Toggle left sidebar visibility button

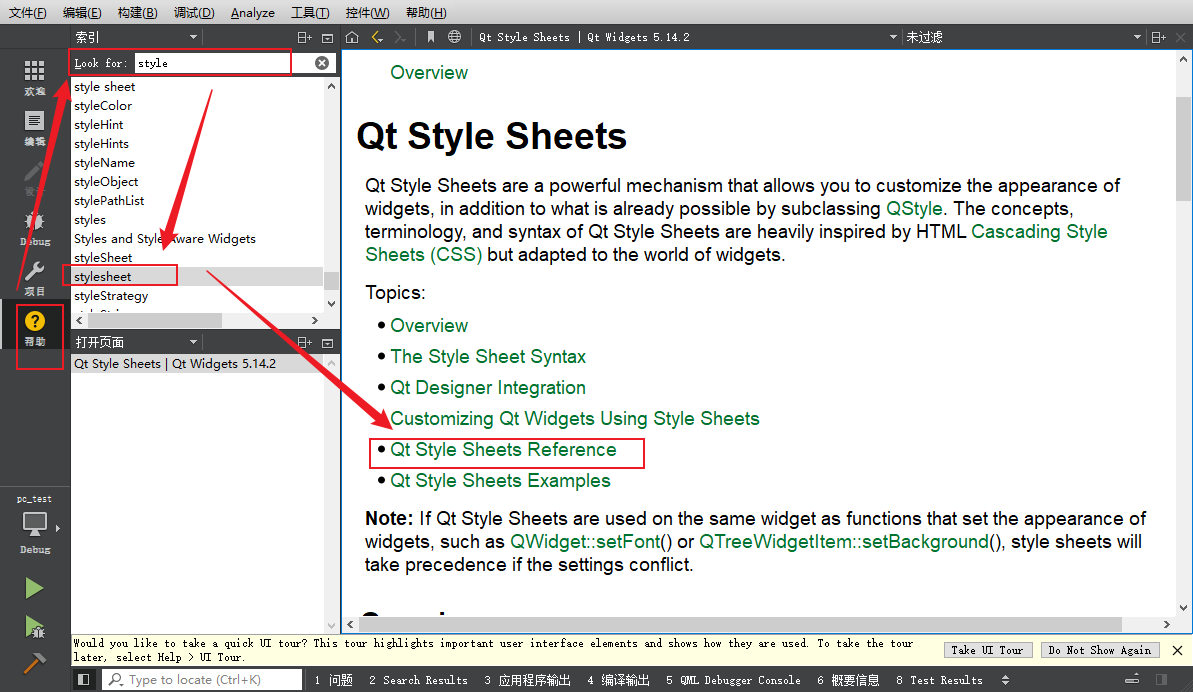point(84,679)
